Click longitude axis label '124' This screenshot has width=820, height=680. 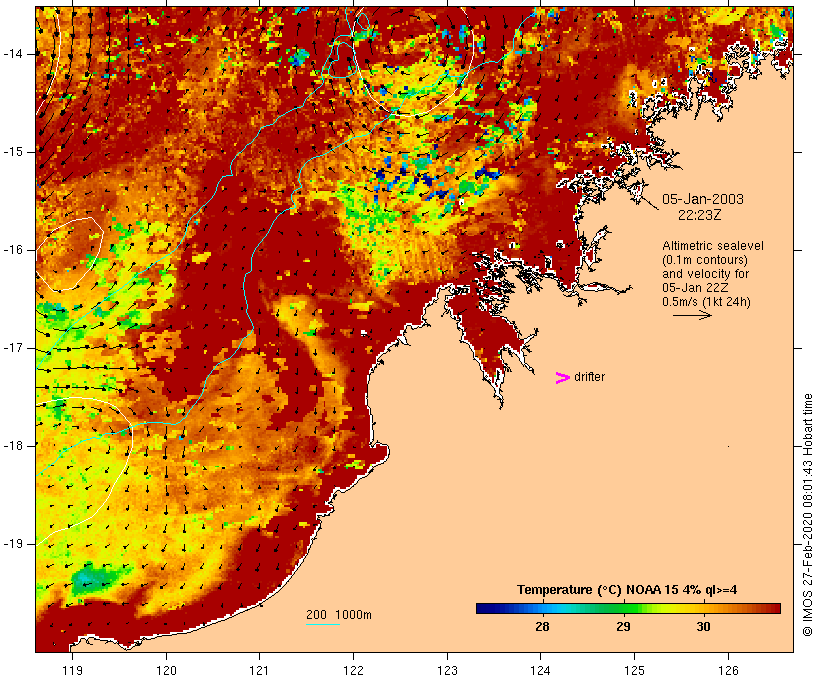(541, 671)
